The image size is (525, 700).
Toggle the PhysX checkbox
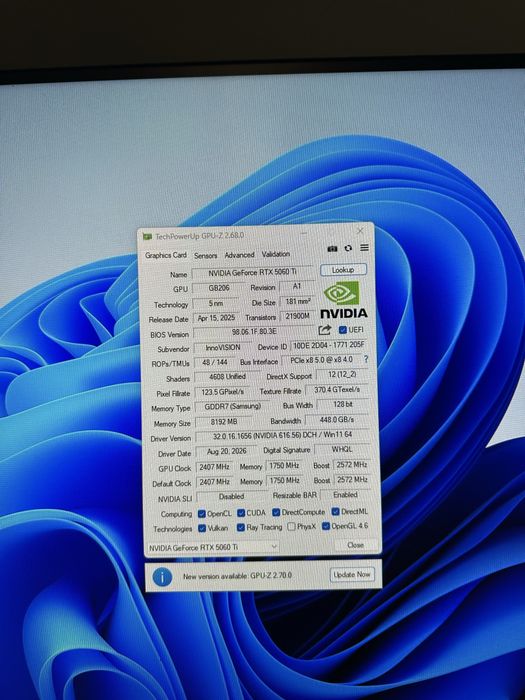(292, 527)
